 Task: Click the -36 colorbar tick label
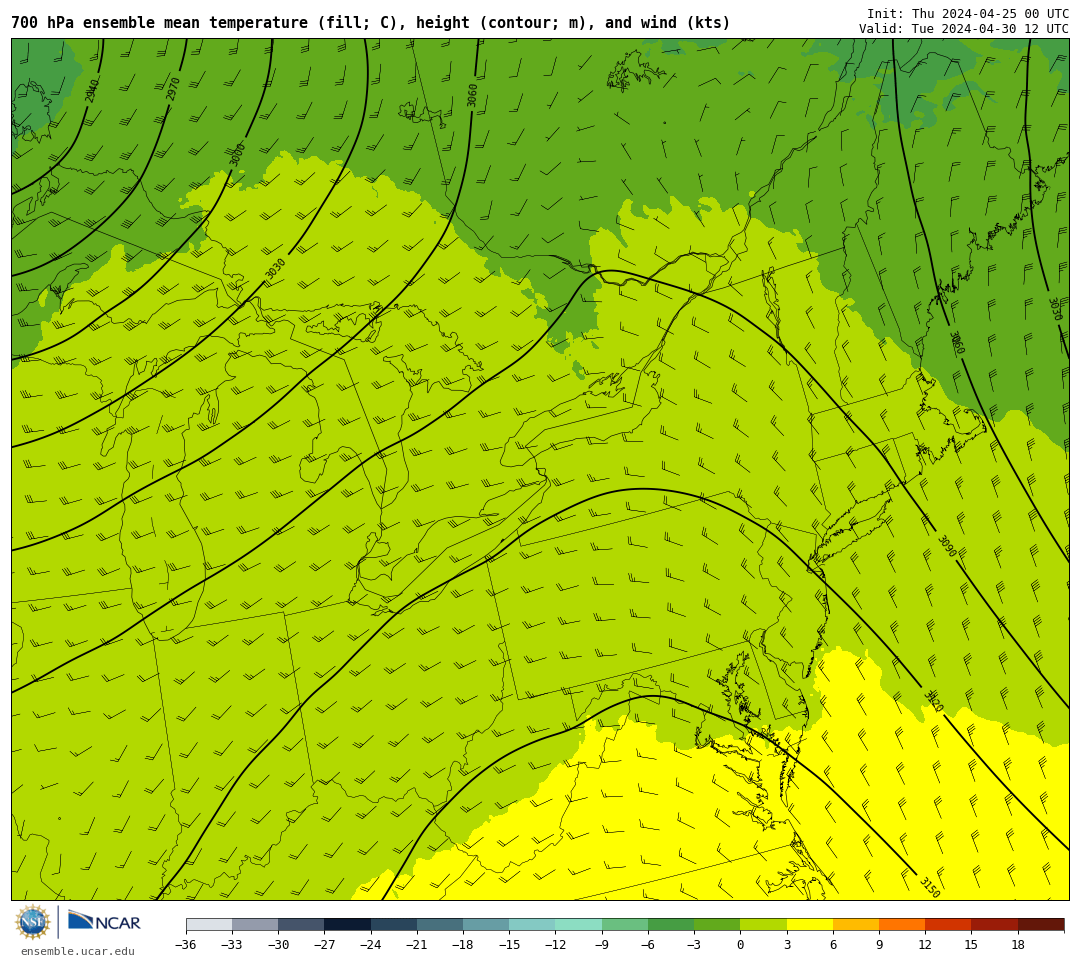(185, 944)
